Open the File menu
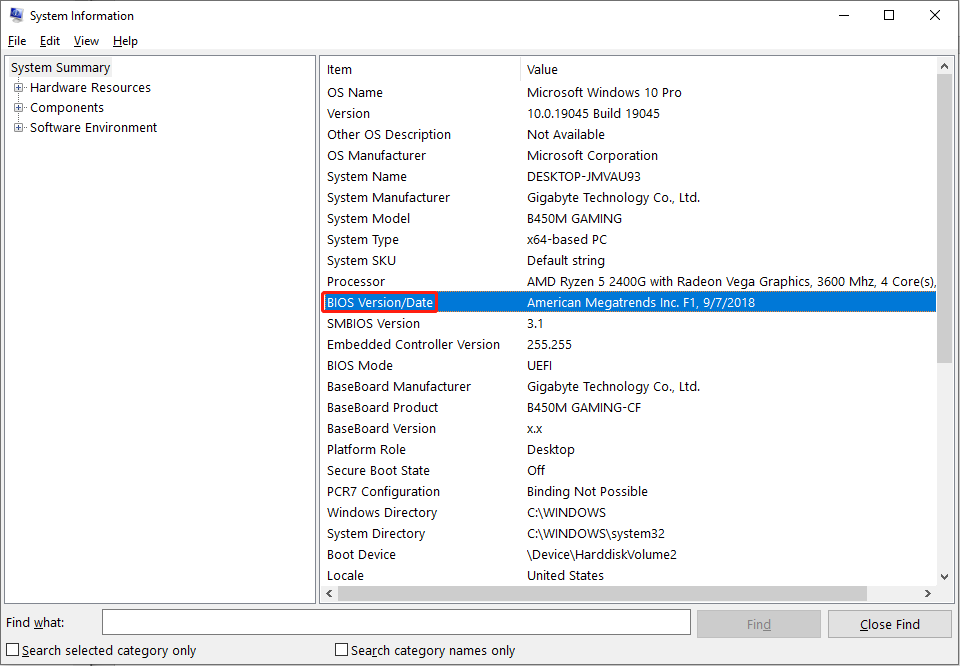Viewport: 960px width, 666px height. pos(16,41)
